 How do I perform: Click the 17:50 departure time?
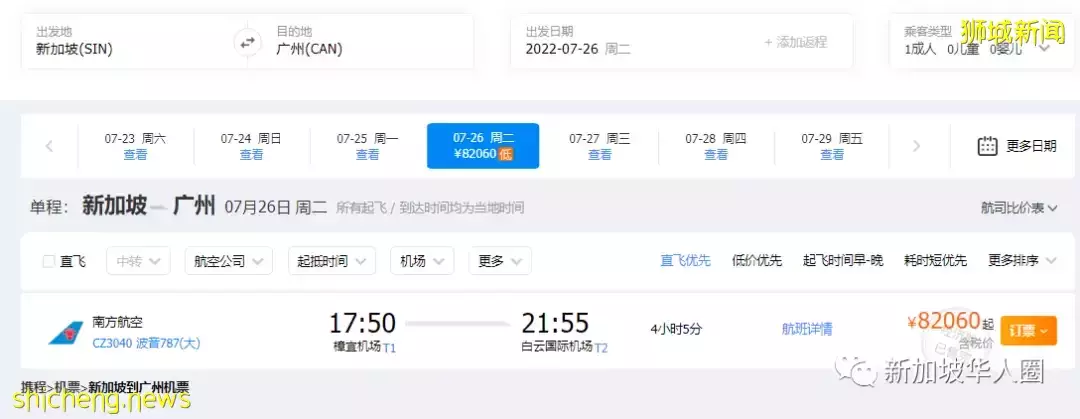tap(362, 323)
